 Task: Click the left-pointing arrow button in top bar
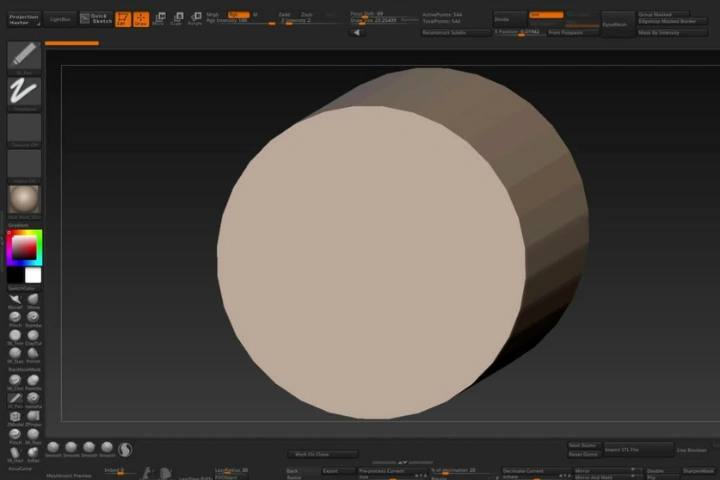coord(357,33)
